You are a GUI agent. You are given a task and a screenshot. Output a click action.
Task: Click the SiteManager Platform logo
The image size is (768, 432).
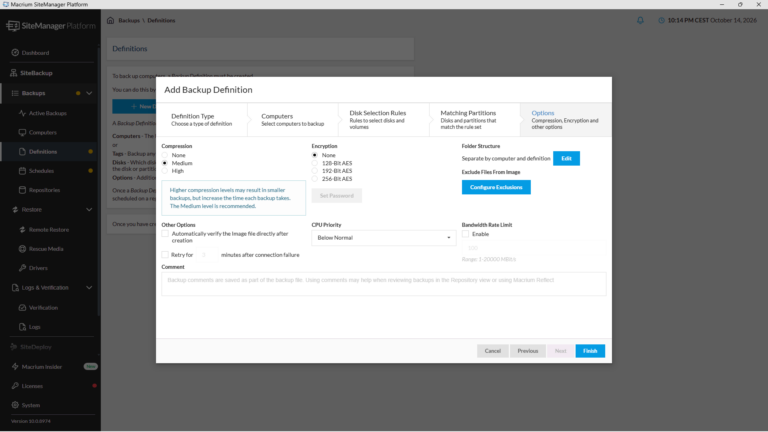pyautogui.click(x=51, y=25)
